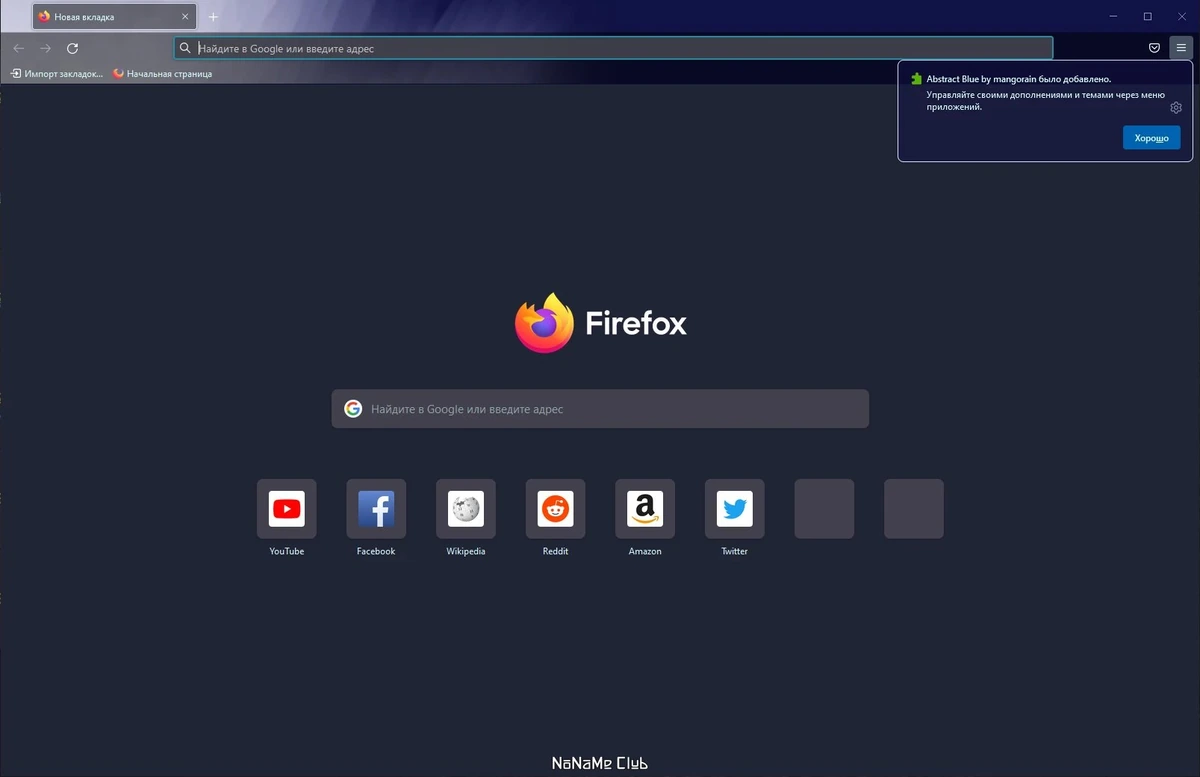Click the Хорошо button in the notification
This screenshot has height=777, width=1200.
[x=1151, y=138]
